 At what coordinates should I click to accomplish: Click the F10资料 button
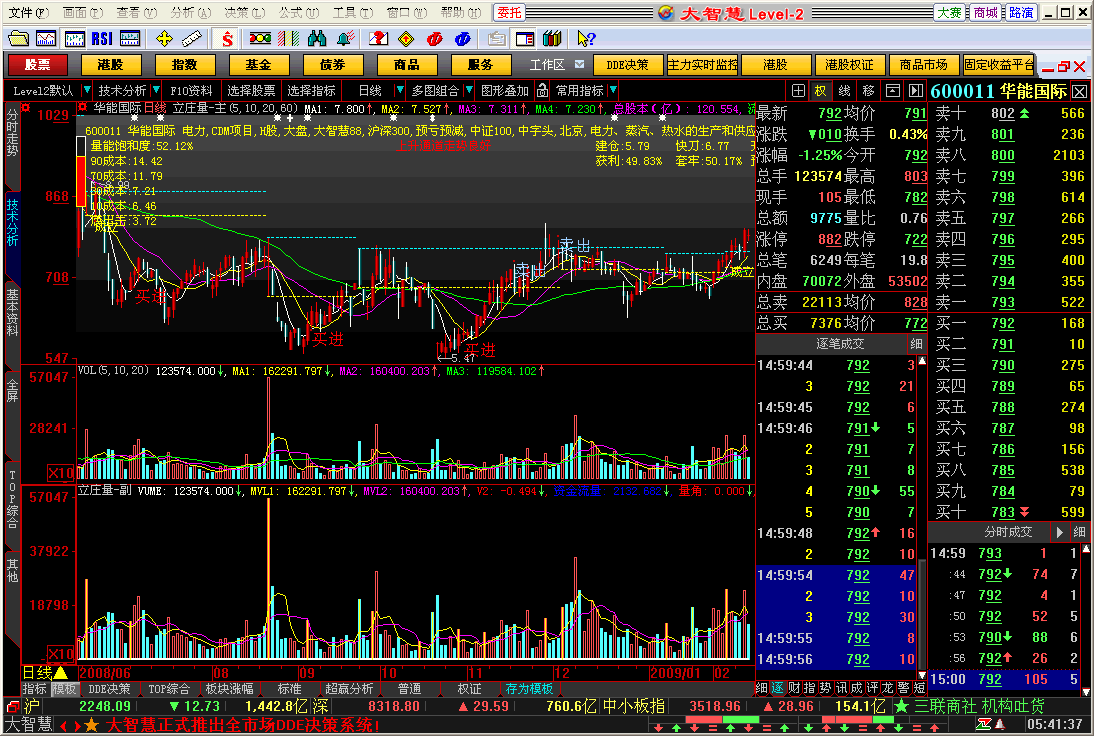click(x=191, y=91)
